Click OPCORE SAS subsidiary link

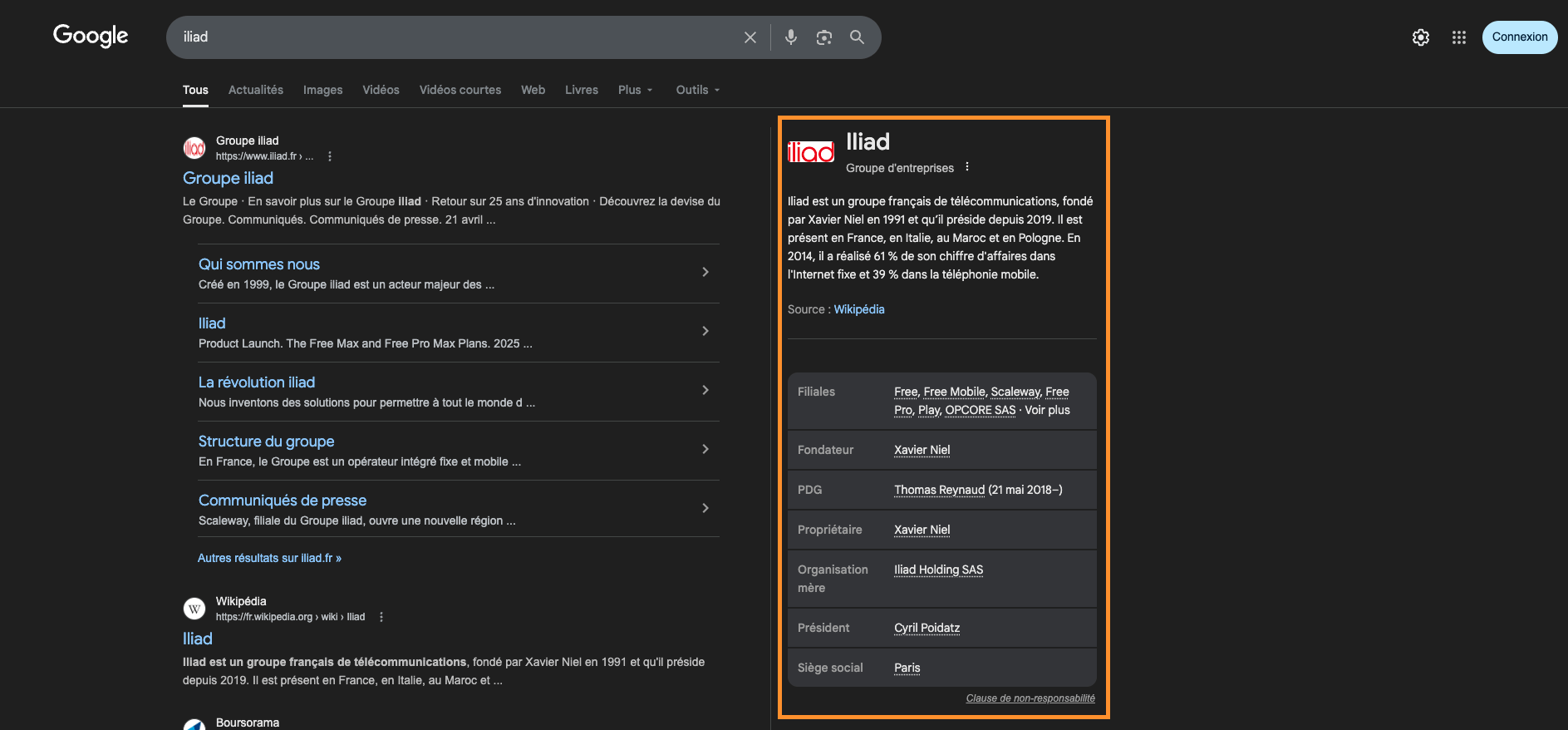[981, 410]
